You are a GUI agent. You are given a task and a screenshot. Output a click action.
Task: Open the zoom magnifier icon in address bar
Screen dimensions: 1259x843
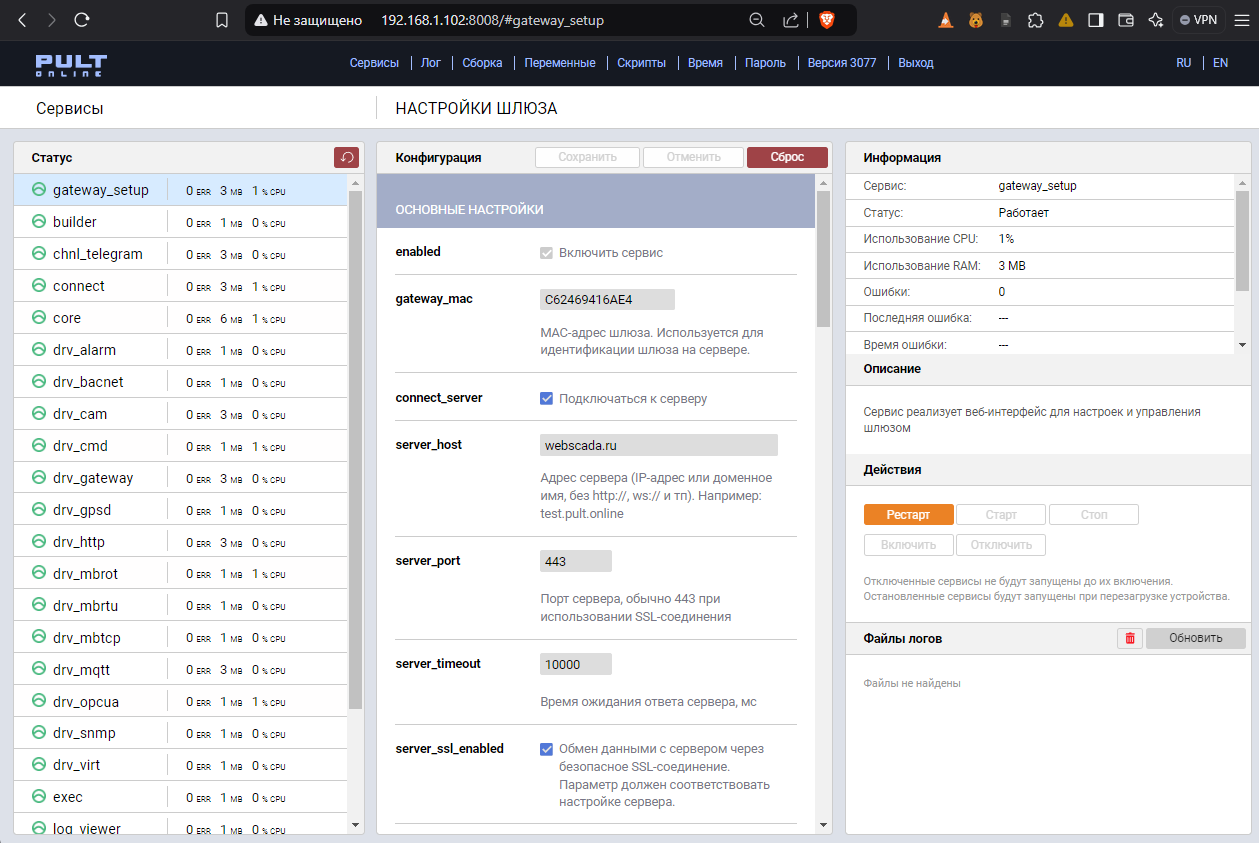point(757,20)
